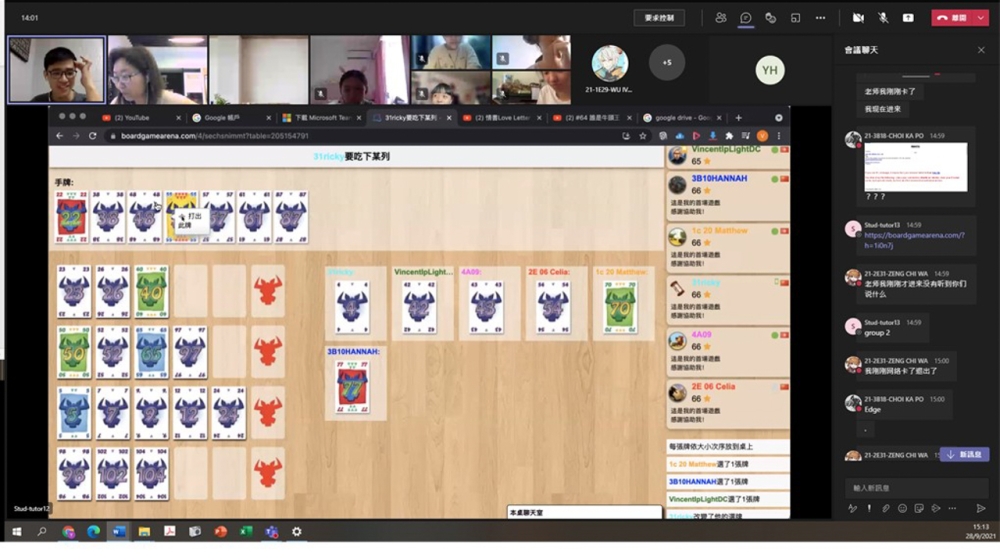Leave the meeting with red button

coord(952,18)
